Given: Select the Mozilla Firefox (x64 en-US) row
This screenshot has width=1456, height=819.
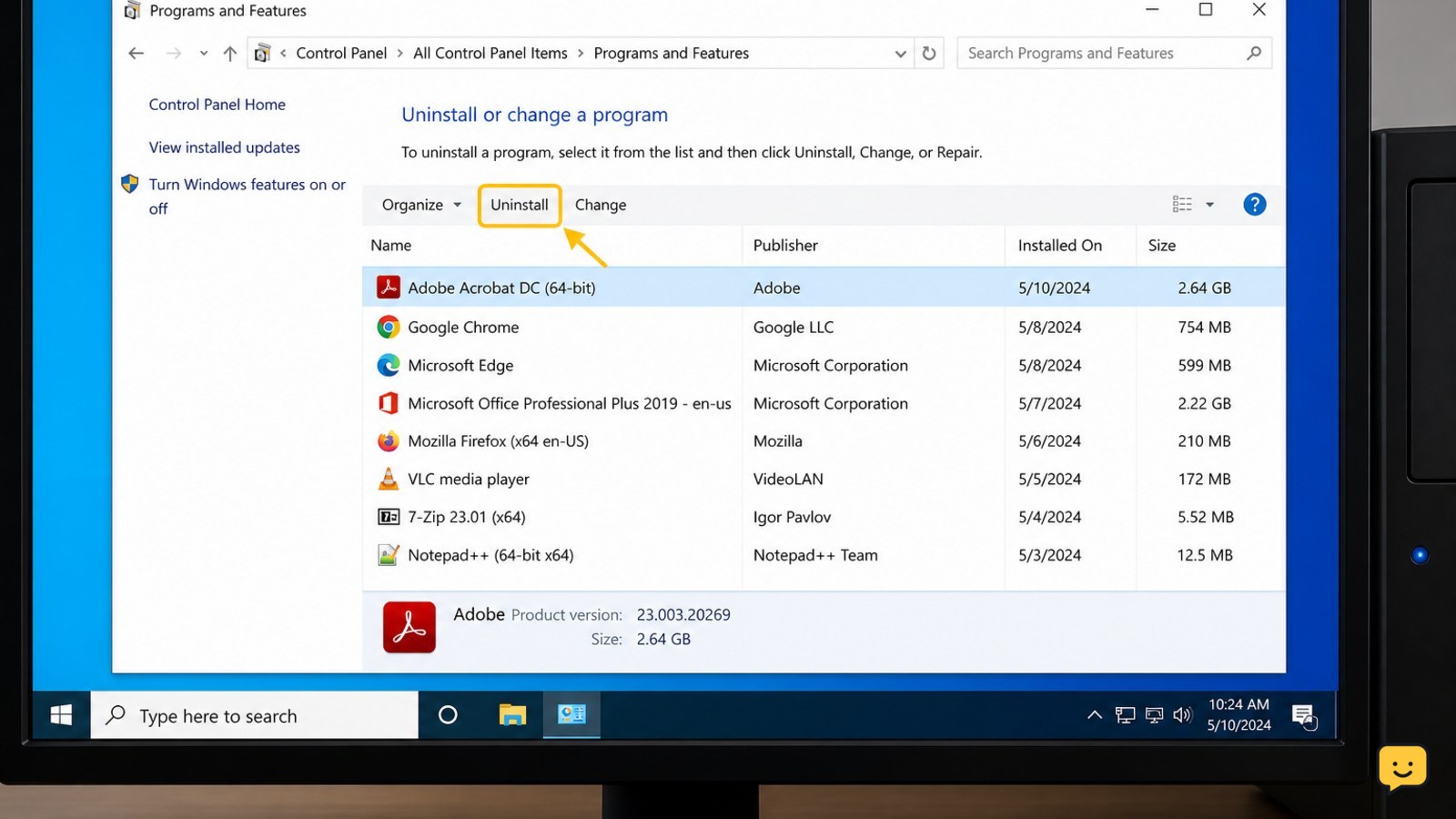Looking at the screenshot, I should coord(824,441).
